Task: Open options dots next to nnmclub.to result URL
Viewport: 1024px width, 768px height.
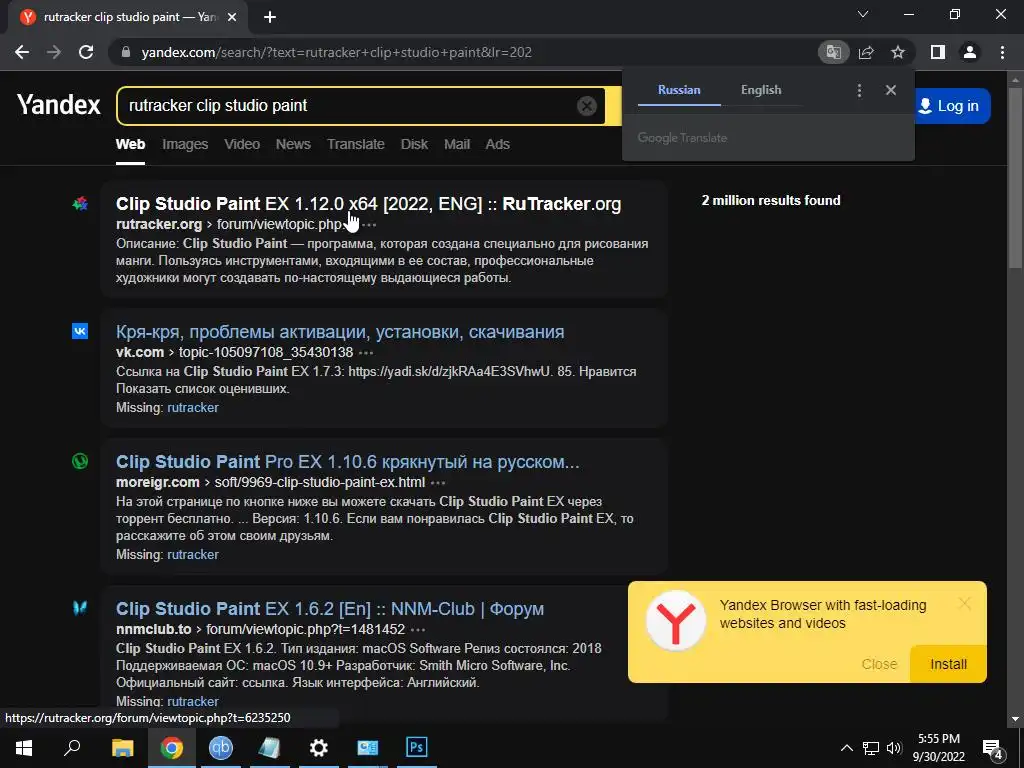Action: tap(418, 630)
